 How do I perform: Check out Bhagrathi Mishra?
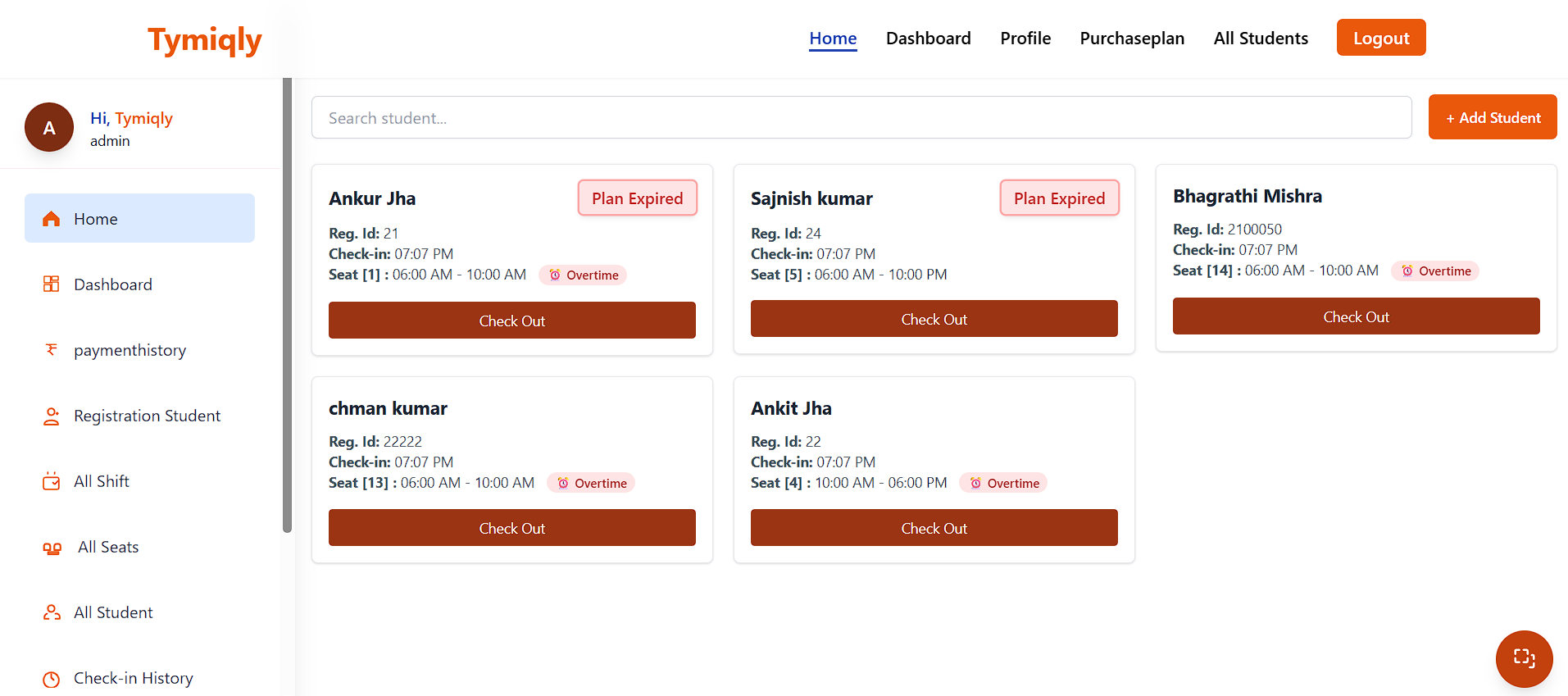point(1356,316)
